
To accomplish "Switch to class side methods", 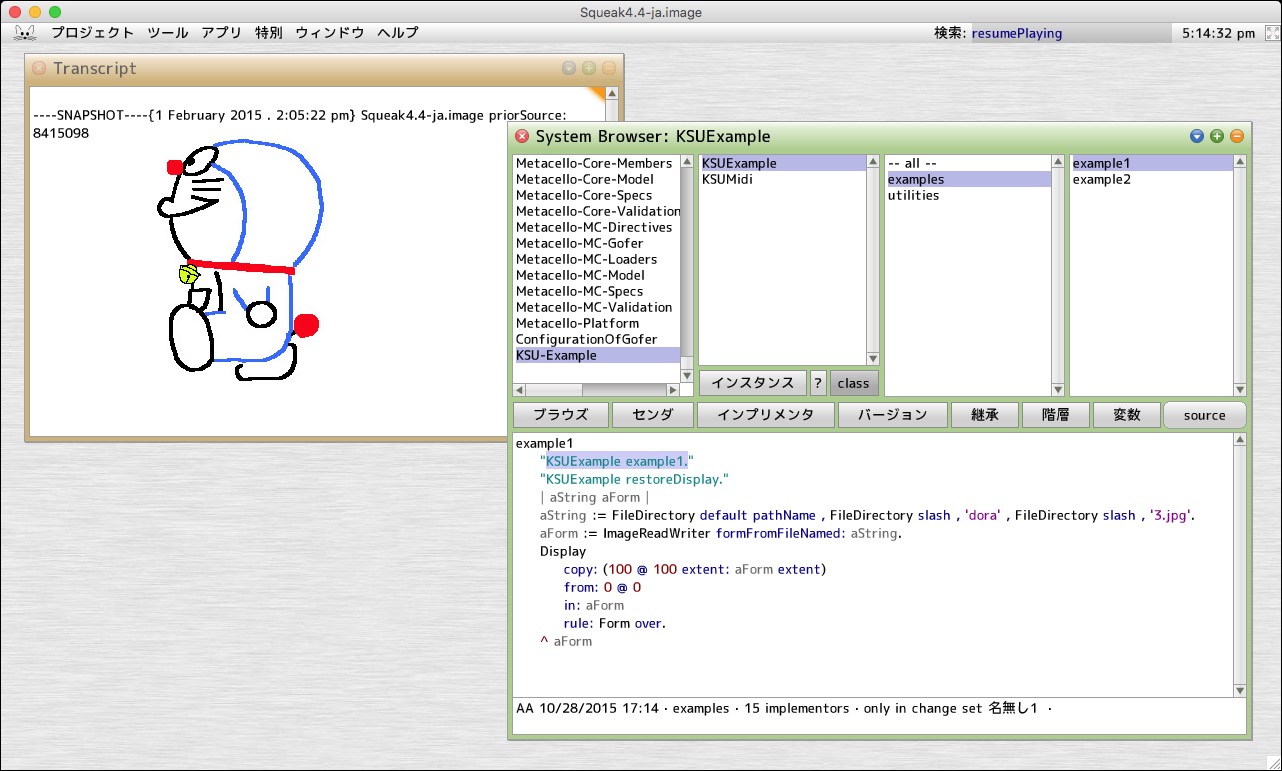I will (x=853, y=383).
